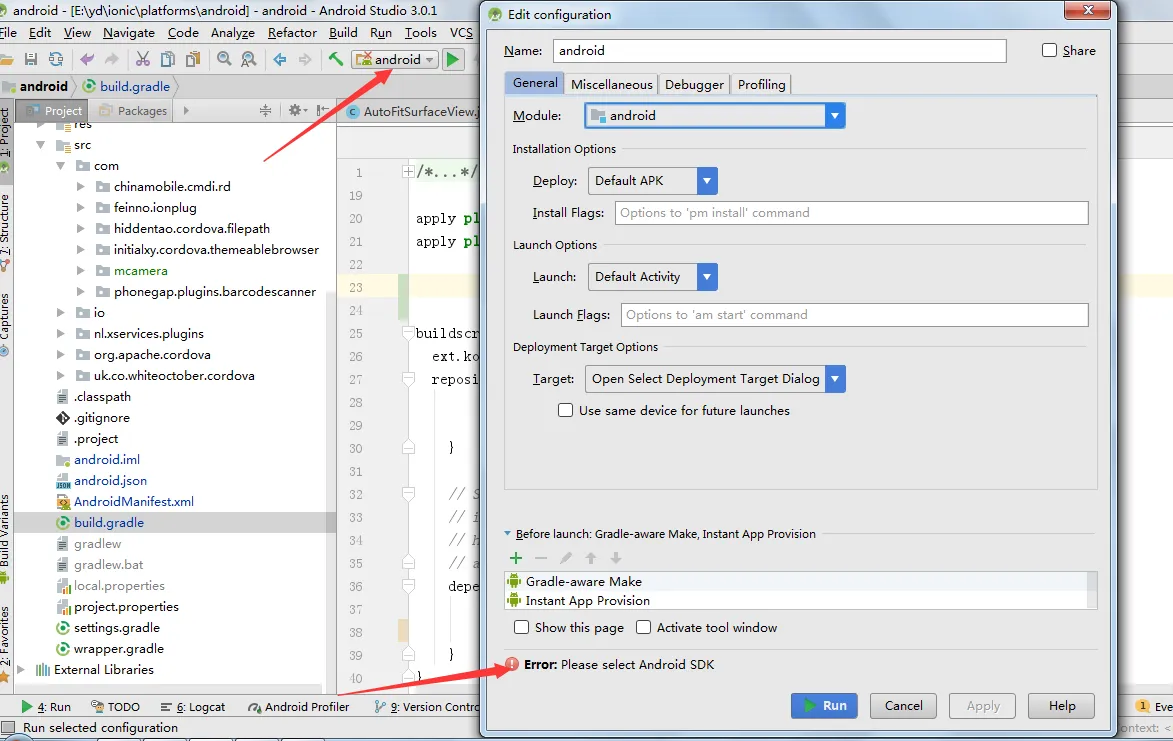The width and height of the screenshot is (1173, 741).
Task: Click the green Run toolbar arrow
Action: (x=453, y=59)
